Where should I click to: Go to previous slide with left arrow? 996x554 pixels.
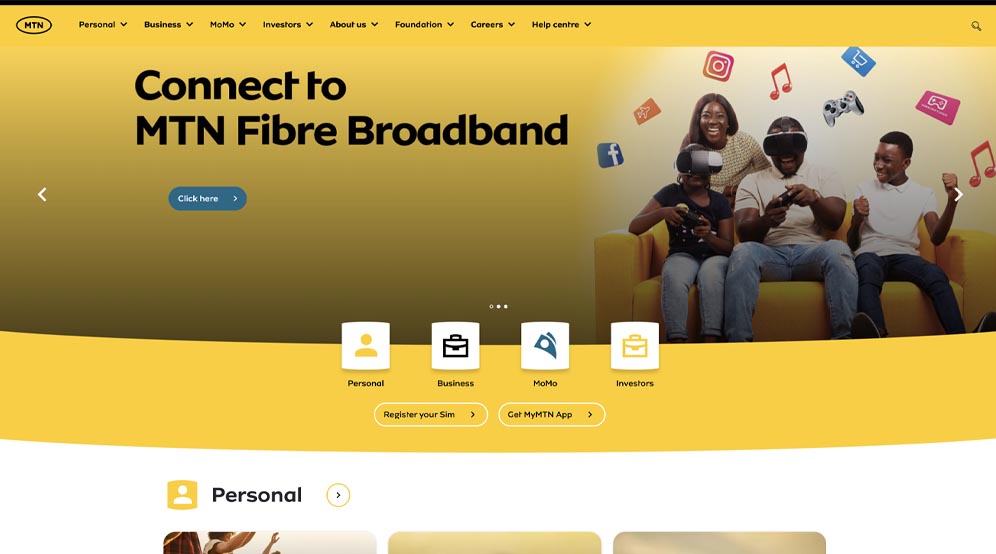point(42,194)
